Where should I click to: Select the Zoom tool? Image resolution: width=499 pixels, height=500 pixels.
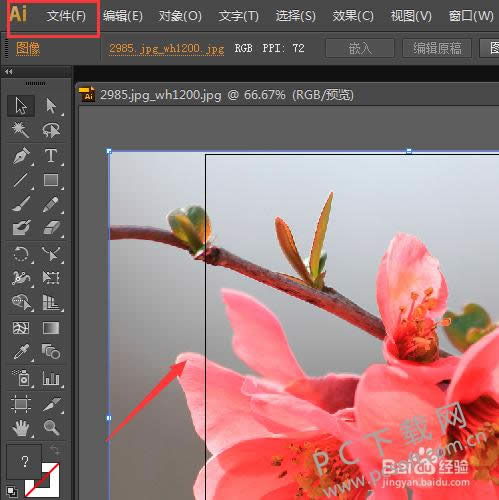point(51,428)
